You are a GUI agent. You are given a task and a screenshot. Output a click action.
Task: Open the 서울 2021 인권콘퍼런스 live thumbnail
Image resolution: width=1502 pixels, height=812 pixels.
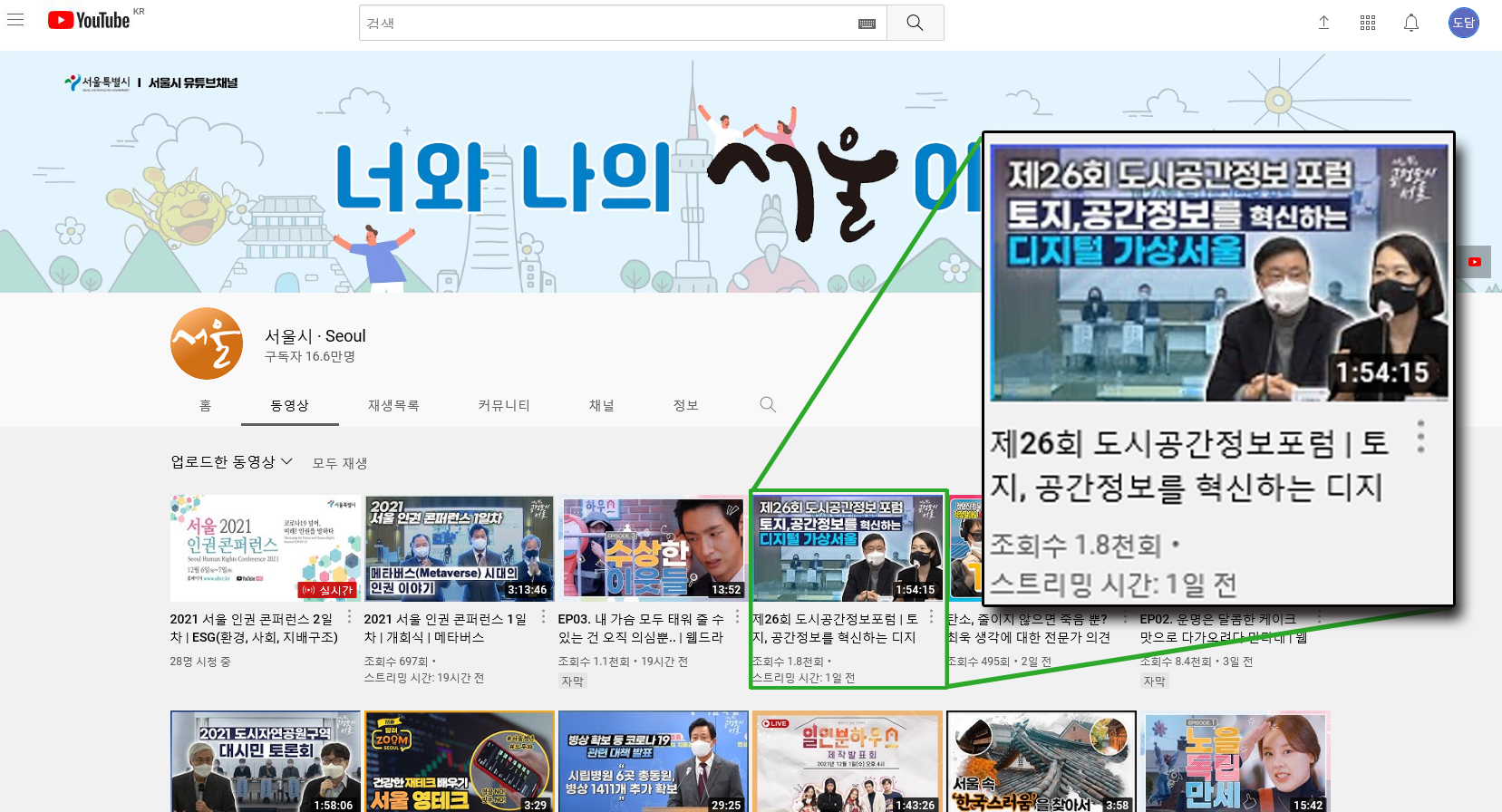tap(265, 547)
